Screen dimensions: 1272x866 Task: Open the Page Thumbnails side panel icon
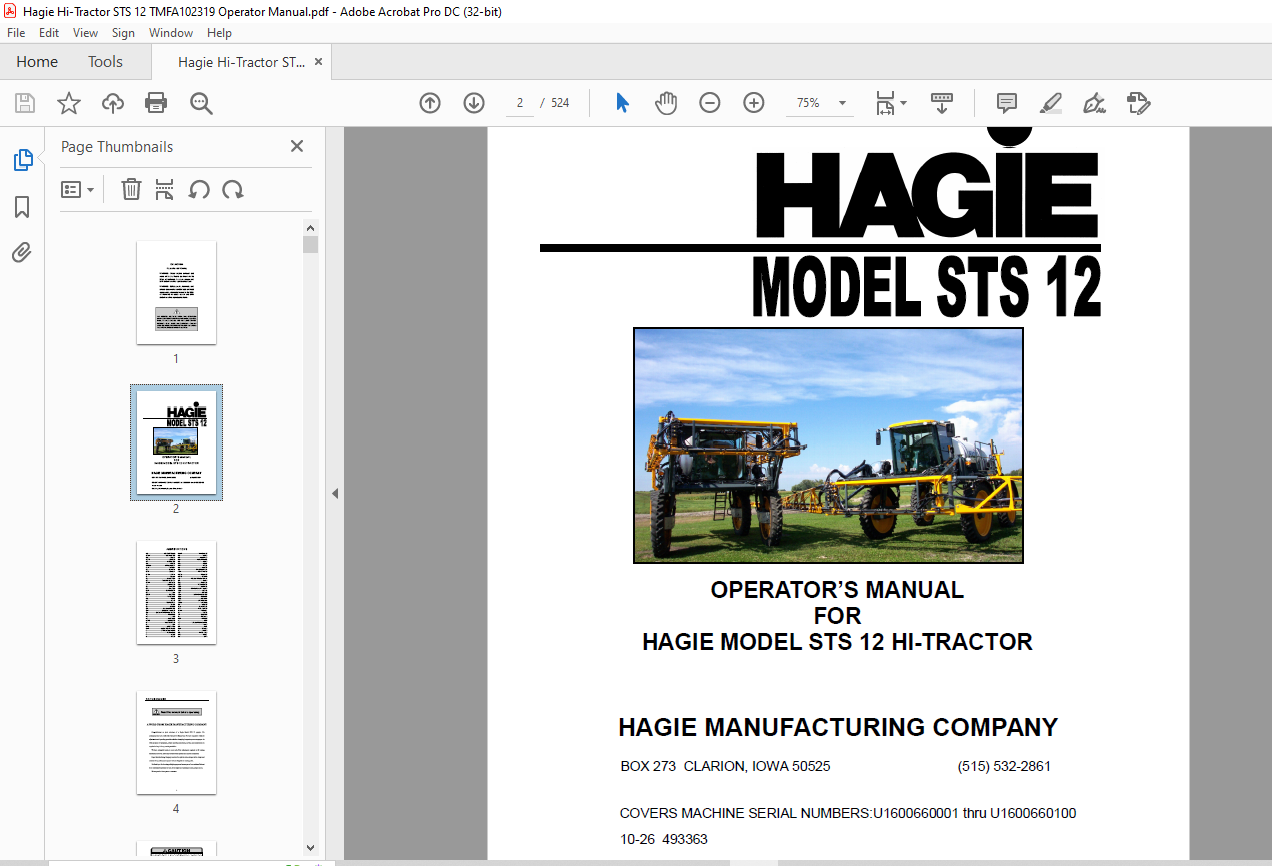[x=22, y=160]
